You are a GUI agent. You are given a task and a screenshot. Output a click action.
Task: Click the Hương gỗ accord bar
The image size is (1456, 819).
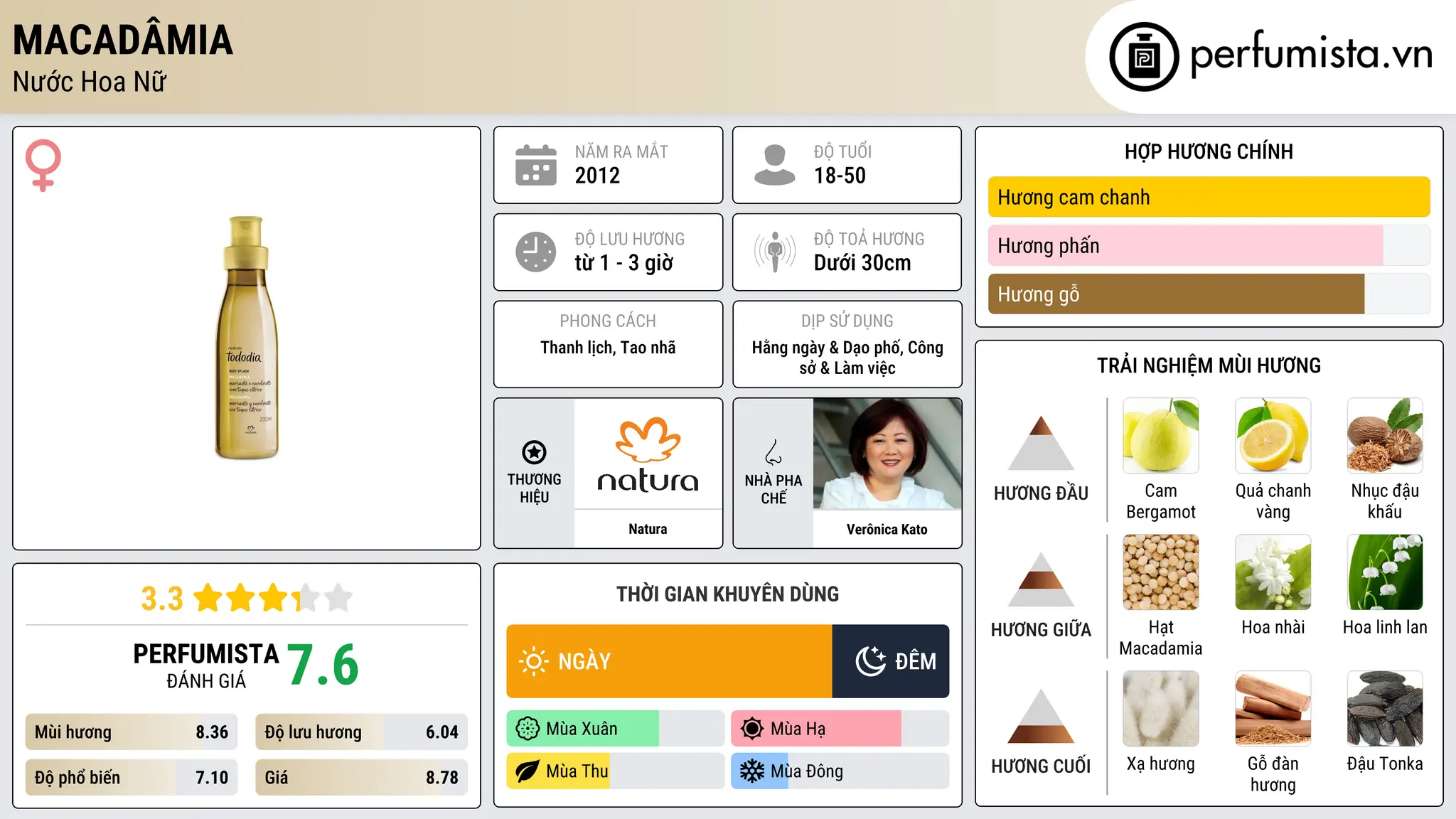point(1209,294)
